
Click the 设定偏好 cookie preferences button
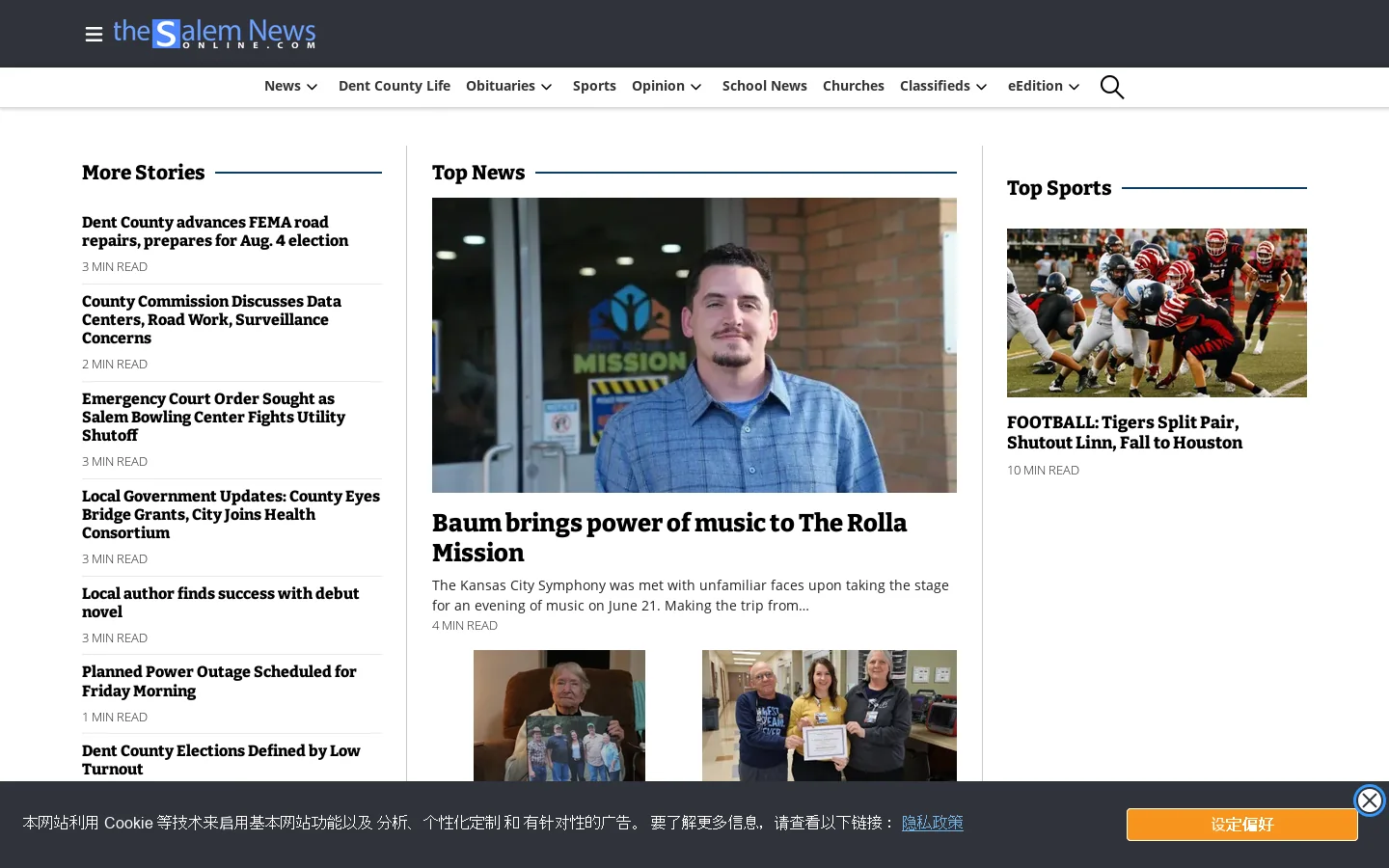click(x=1241, y=825)
